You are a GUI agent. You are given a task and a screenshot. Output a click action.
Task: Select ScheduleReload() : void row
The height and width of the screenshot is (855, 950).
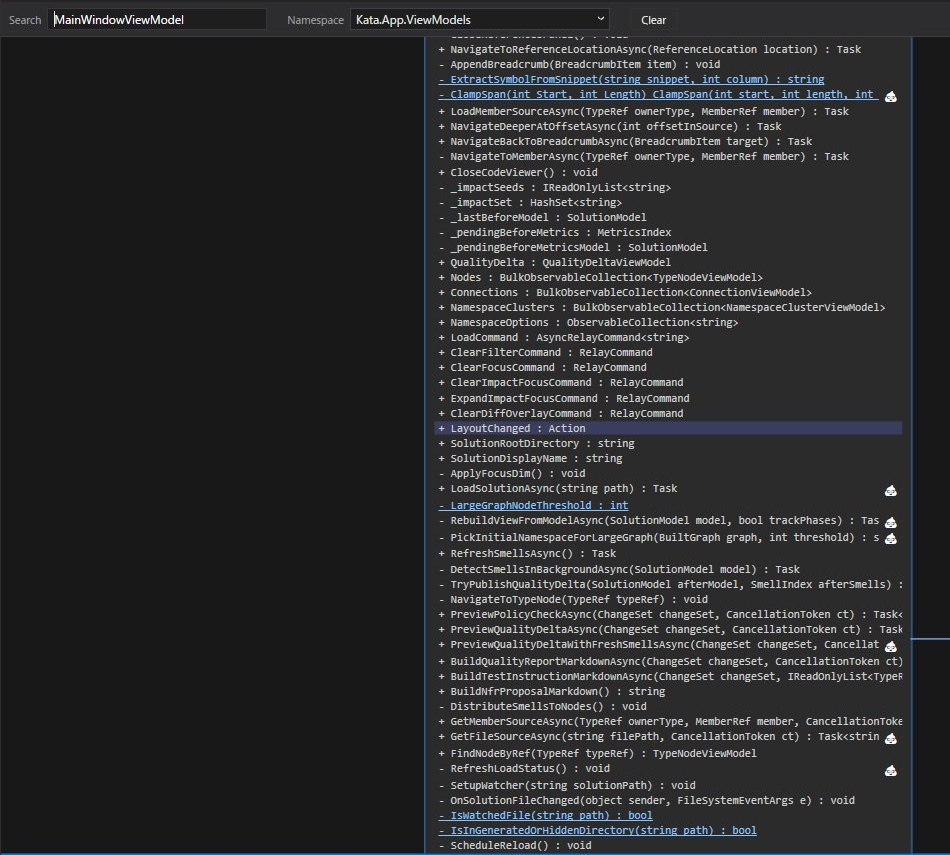point(515,846)
